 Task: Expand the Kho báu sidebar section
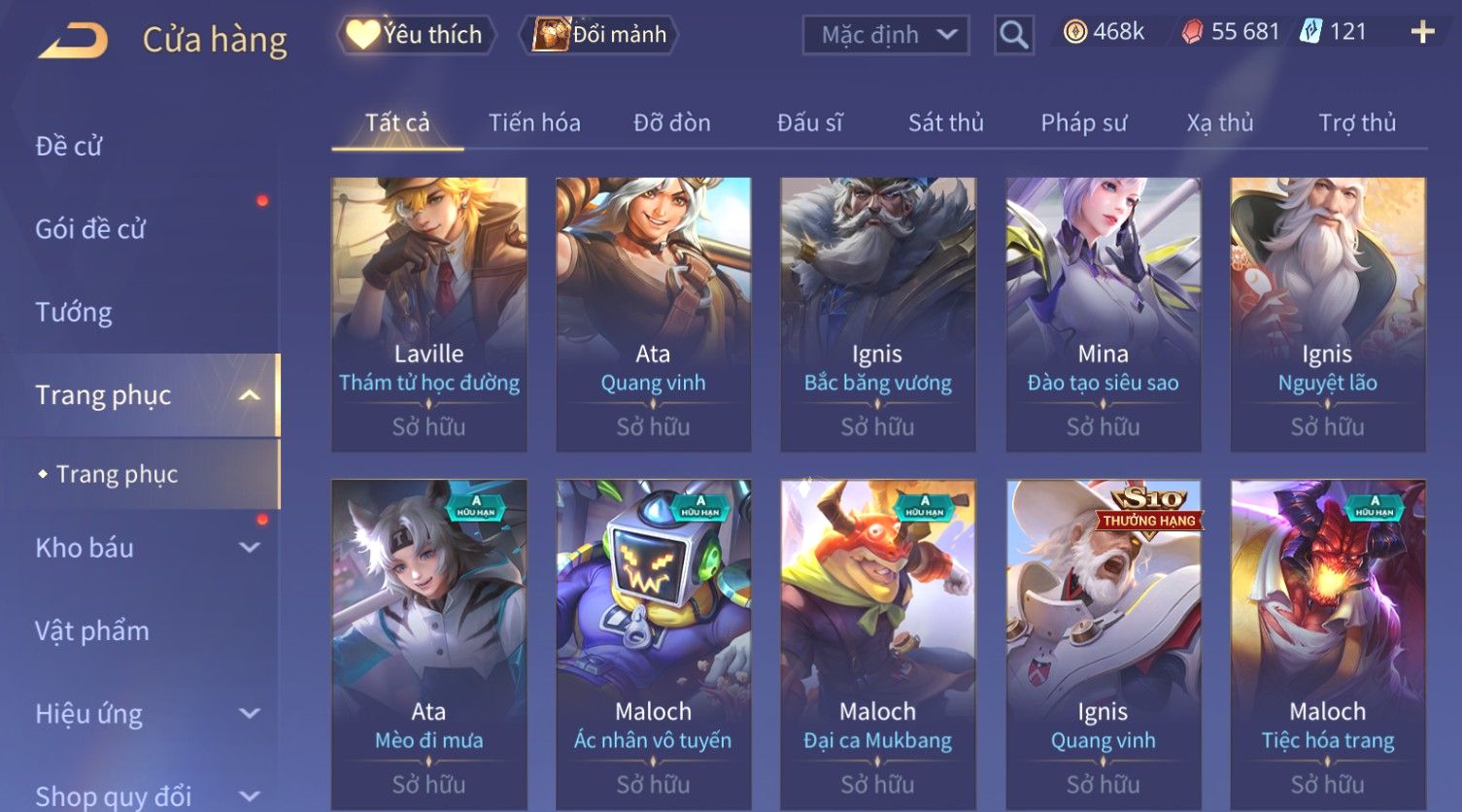point(250,548)
